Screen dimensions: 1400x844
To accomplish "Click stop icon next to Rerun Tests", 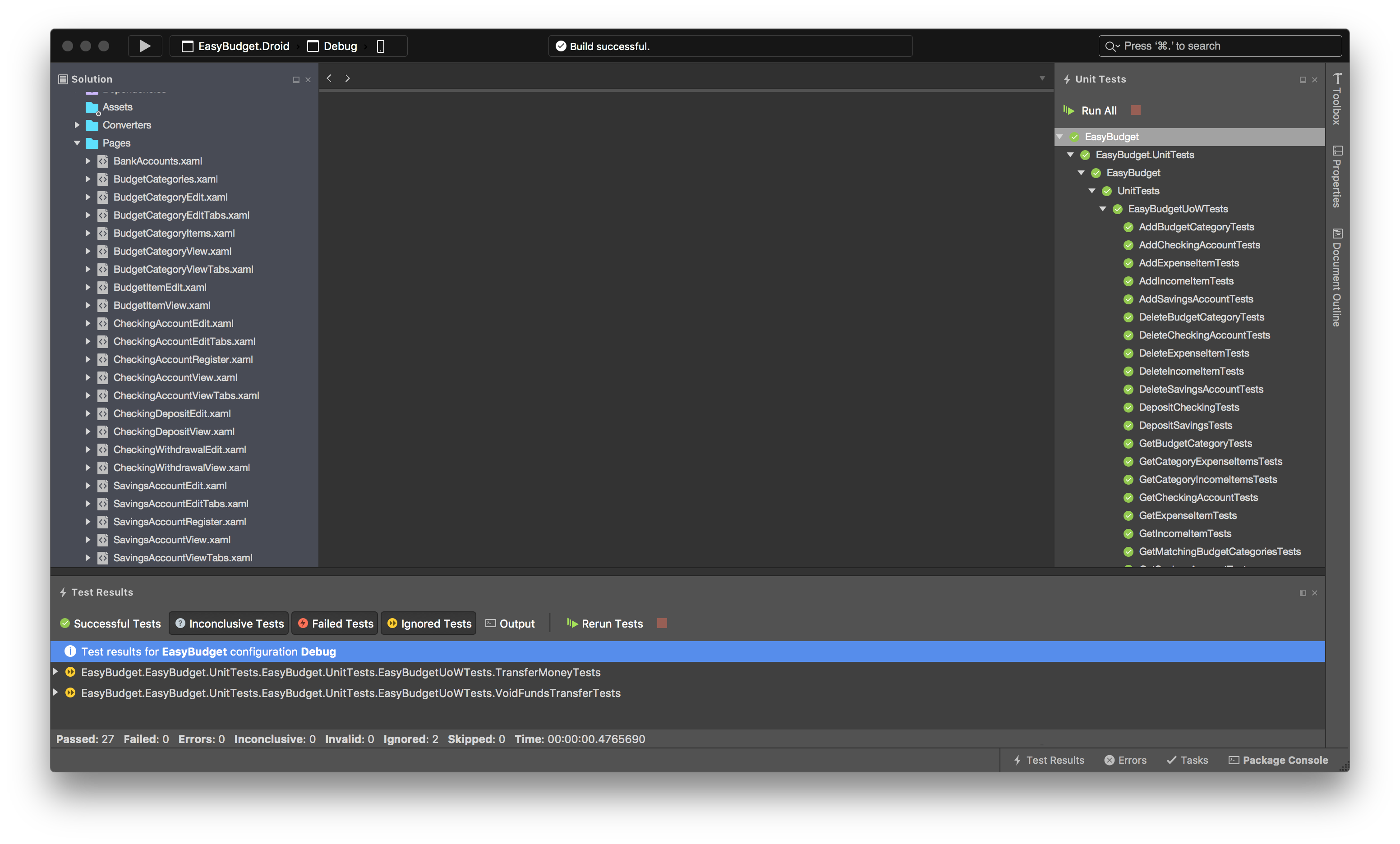I will pyautogui.click(x=662, y=623).
